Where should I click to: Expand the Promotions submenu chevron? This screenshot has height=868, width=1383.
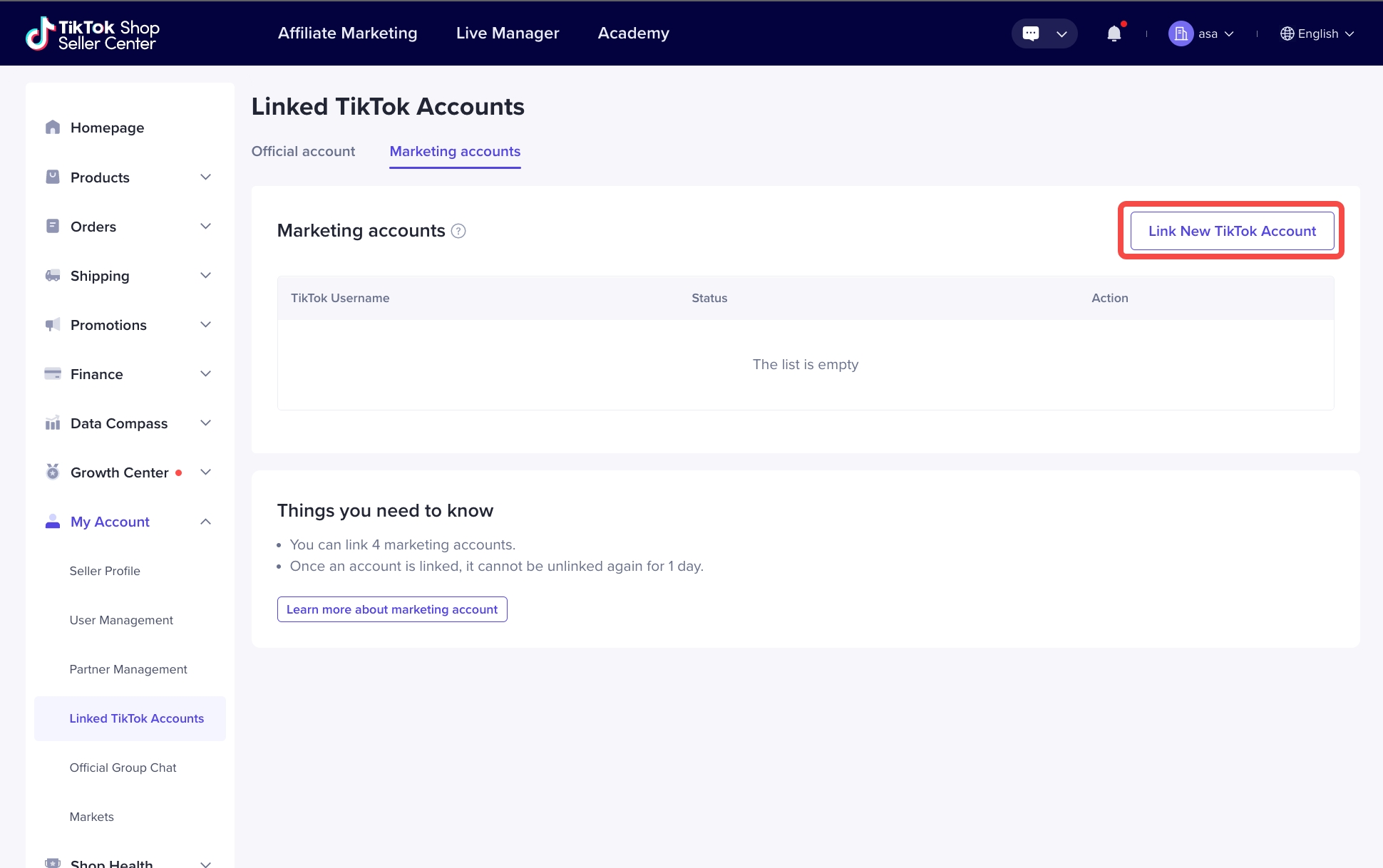click(x=206, y=324)
